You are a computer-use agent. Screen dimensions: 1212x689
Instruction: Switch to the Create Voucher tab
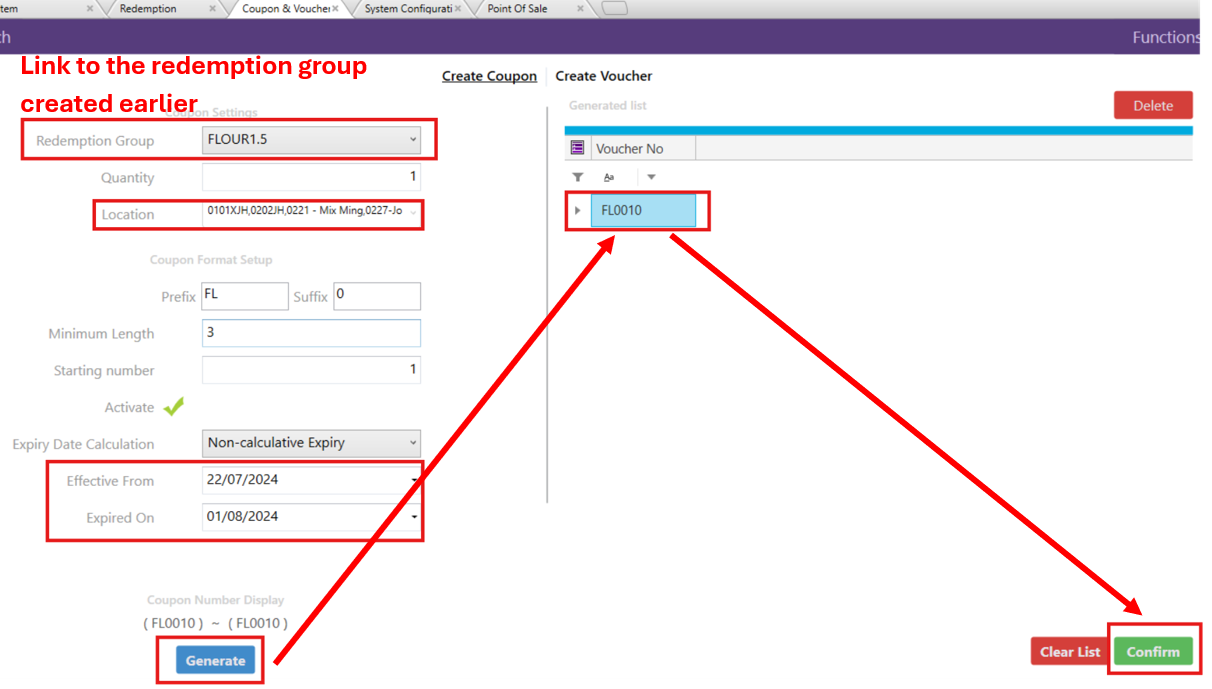point(603,76)
